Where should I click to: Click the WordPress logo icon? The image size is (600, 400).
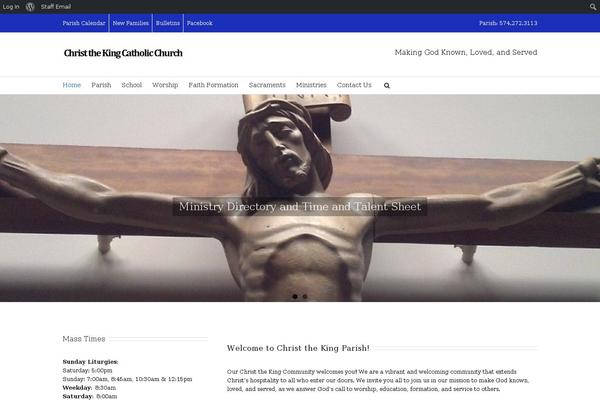pos(30,7)
